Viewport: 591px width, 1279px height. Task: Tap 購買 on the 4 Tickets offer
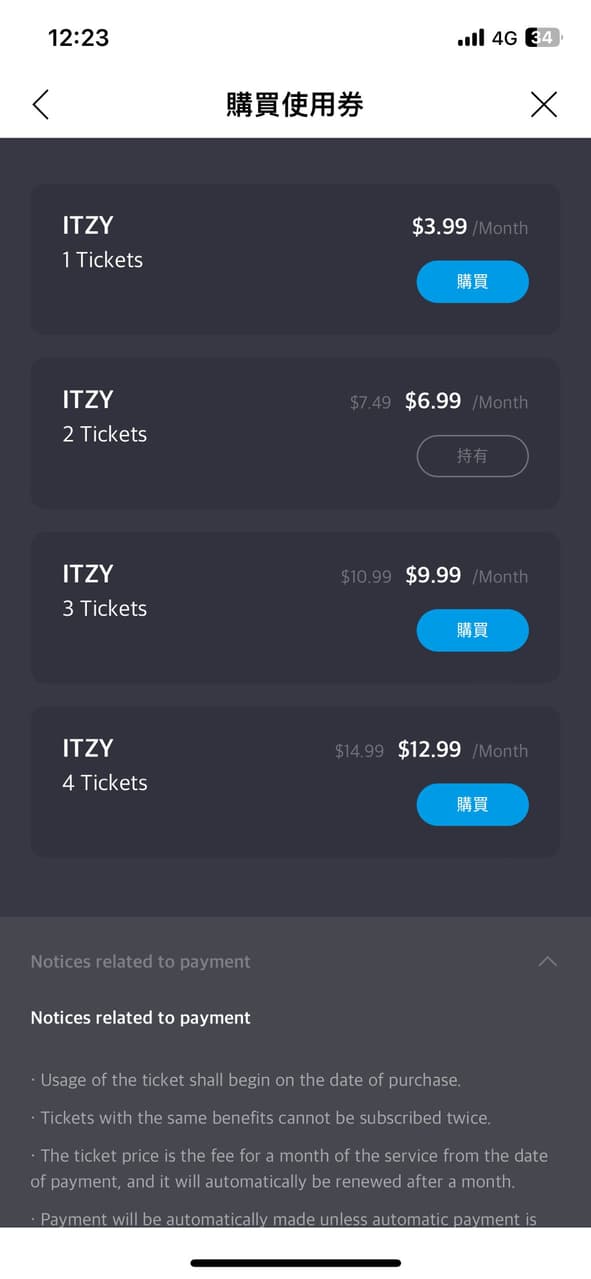(472, 804)
